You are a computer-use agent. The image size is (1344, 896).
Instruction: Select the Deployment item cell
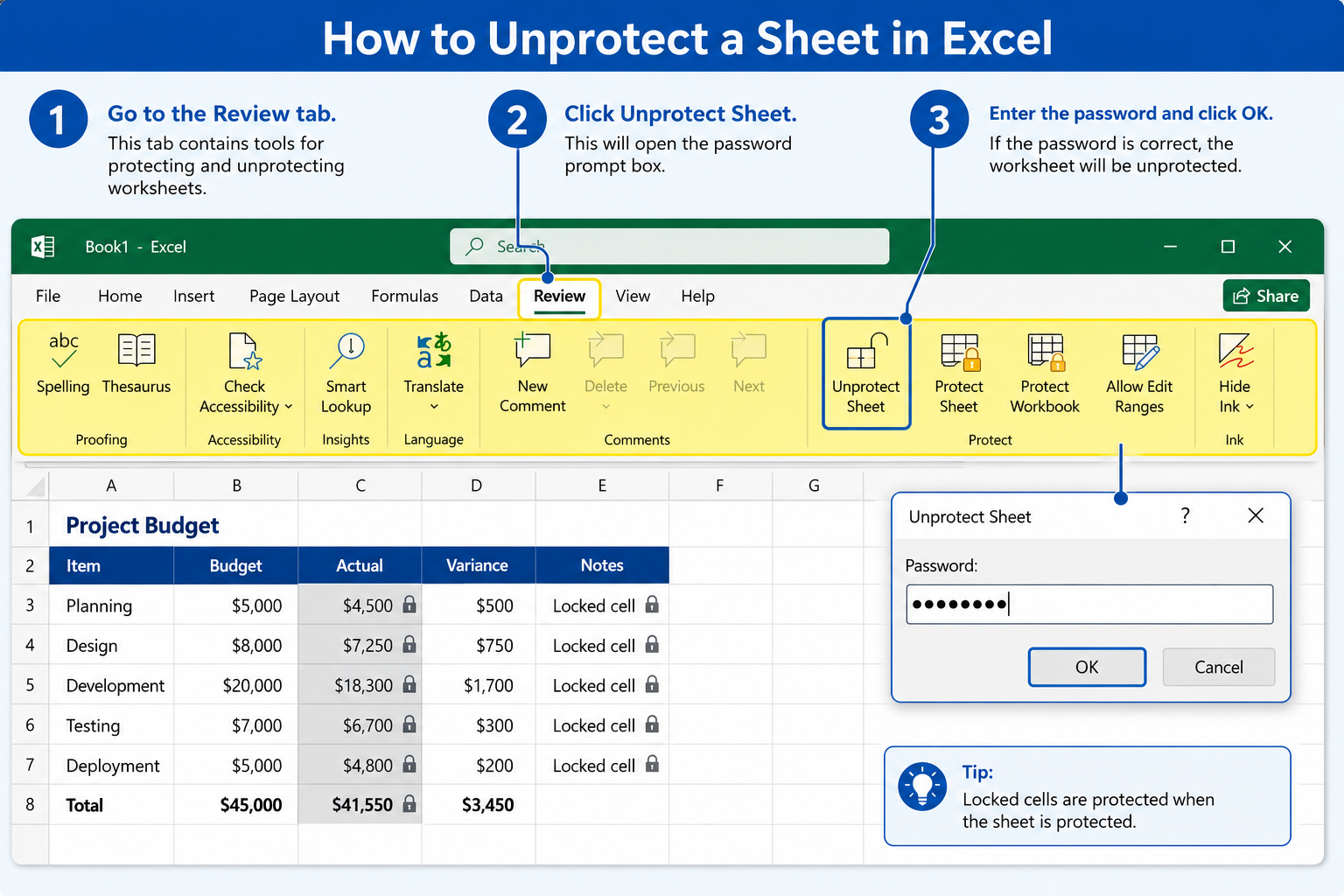(111, 765)
